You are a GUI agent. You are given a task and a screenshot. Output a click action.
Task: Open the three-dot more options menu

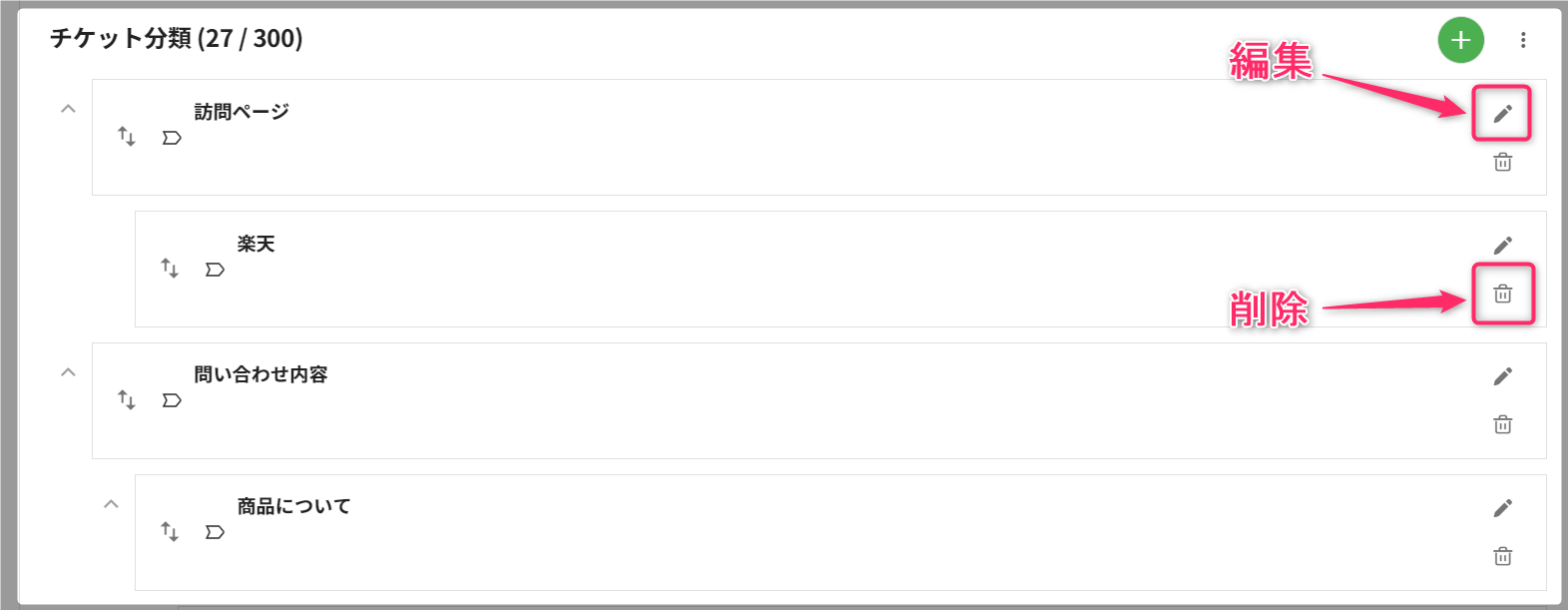[1523, 40]
